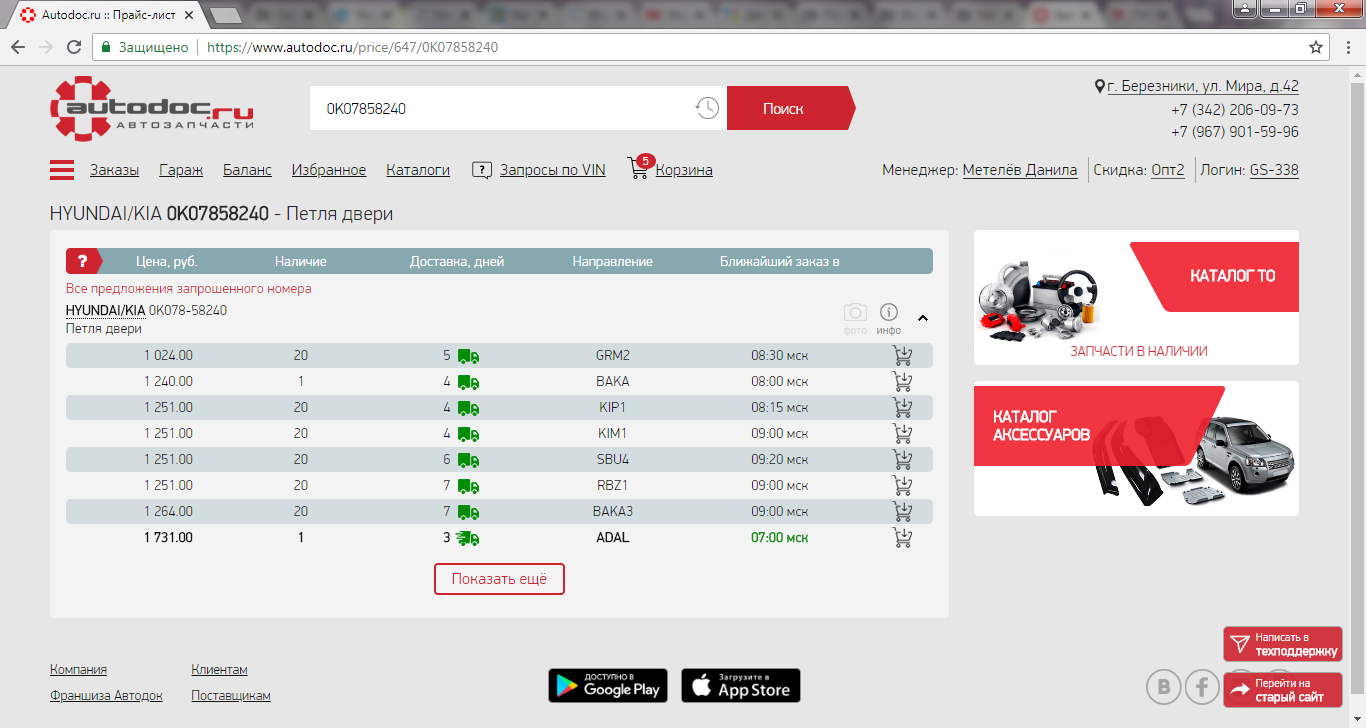Viewport: 1366px width, 728px height.
Task: Click the Цена, руб. column header
Action: [167, 261]
